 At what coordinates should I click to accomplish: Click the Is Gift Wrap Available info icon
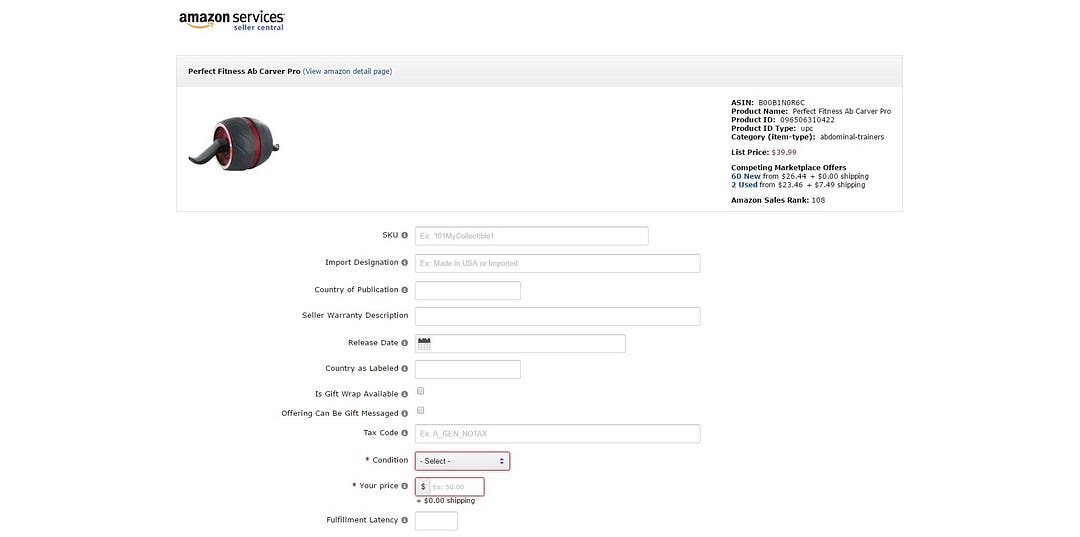pyautogui.click(x=405, y=394)
